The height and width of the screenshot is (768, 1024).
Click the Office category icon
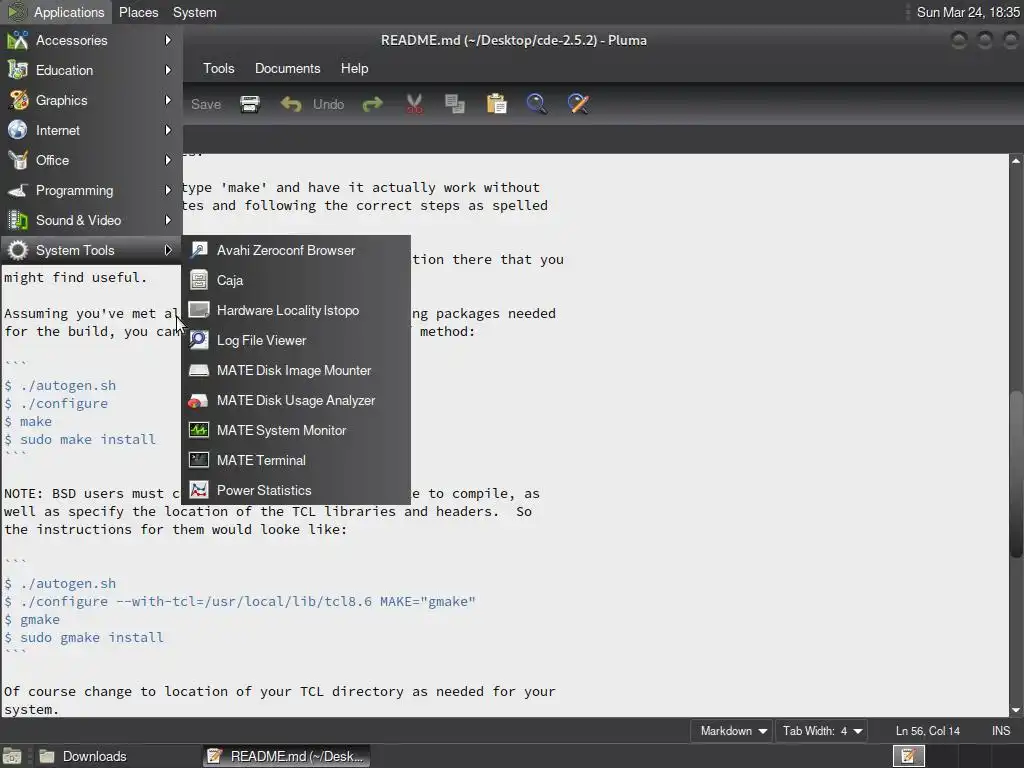(18, 161)
